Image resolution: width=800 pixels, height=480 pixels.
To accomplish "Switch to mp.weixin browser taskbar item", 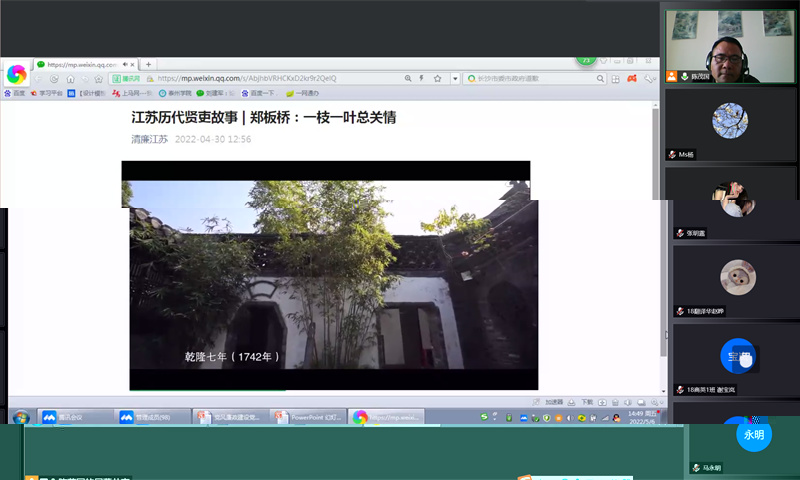I will pyautogui.click(x=386, y=417).
